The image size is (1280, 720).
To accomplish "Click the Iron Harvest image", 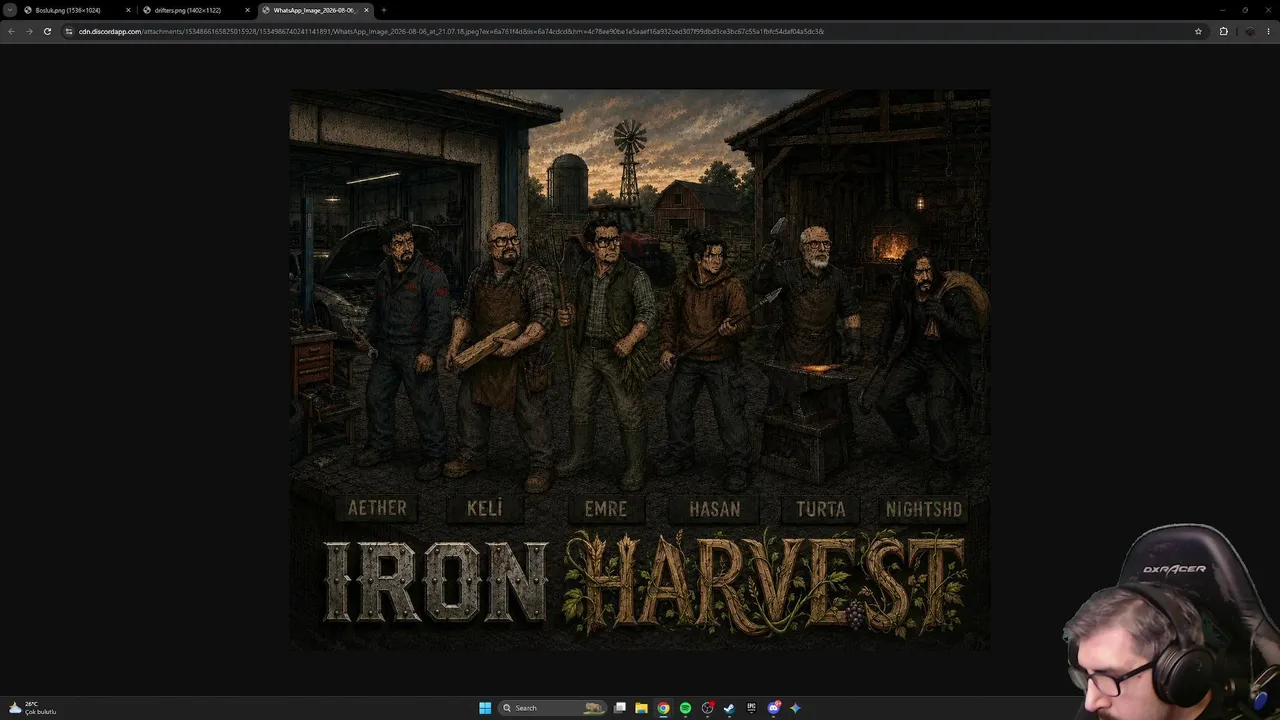I will click(640, 370).
